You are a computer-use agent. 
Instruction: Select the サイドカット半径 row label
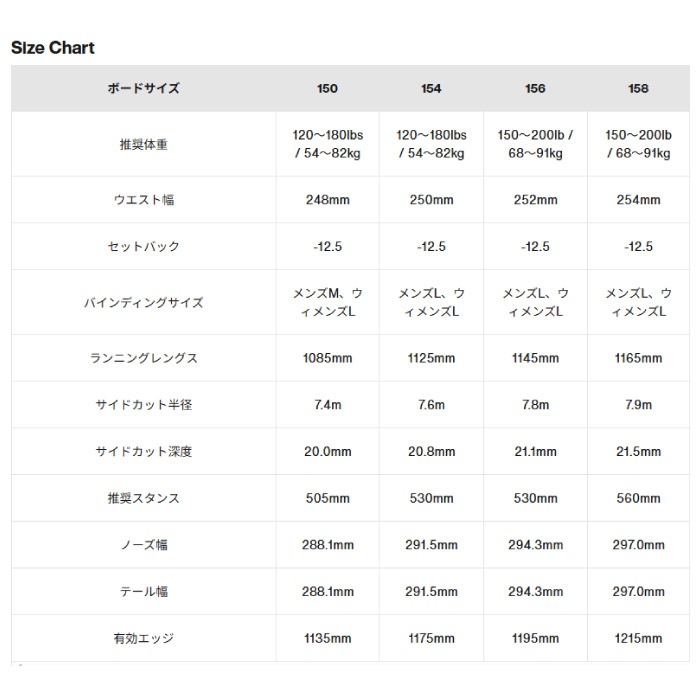click(x=143, y=405)
